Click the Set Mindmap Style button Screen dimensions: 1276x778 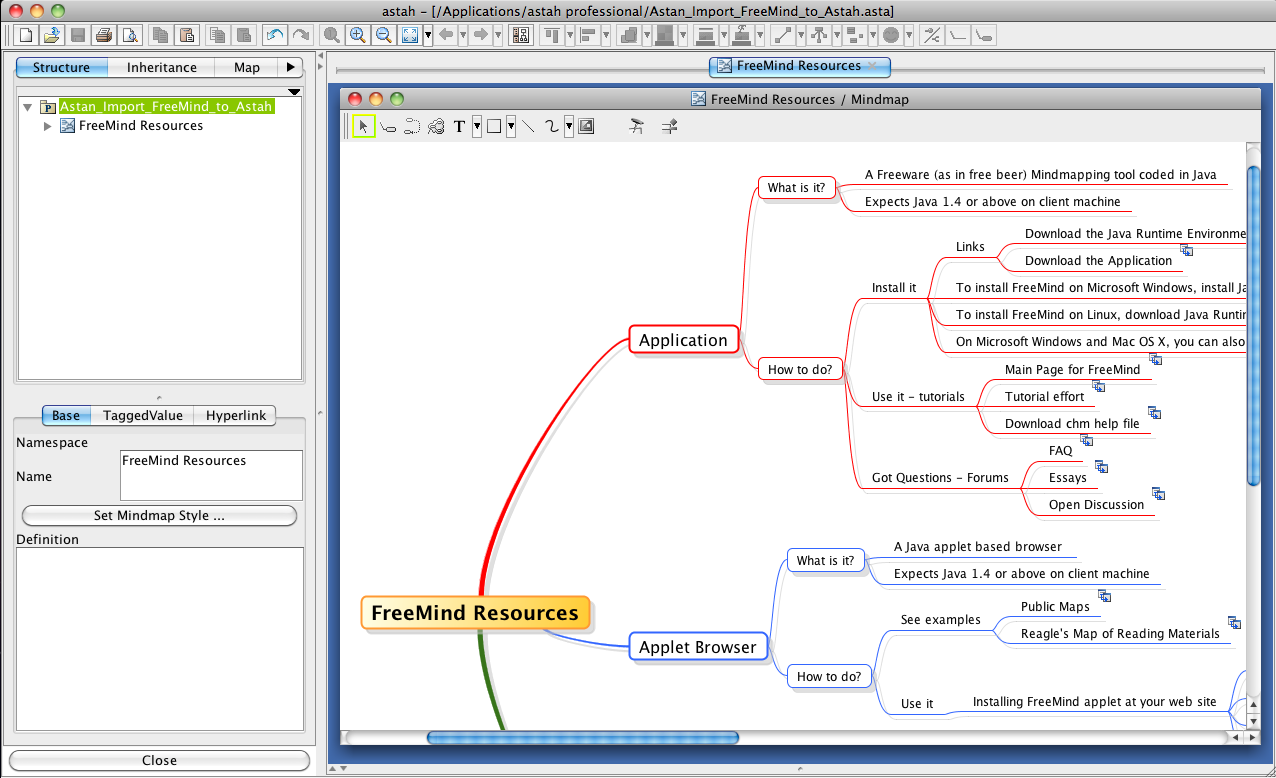159,516
